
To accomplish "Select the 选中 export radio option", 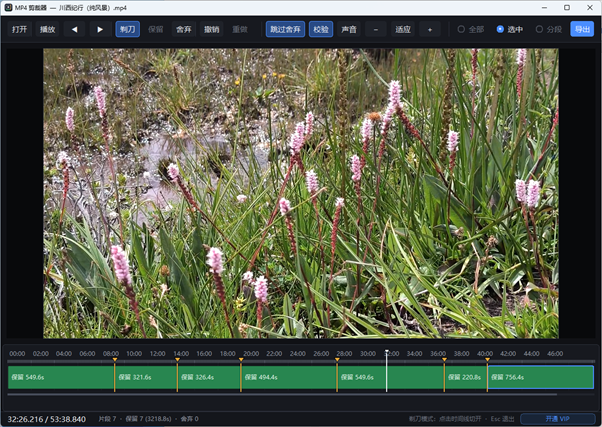I will [x=509, y=29].
